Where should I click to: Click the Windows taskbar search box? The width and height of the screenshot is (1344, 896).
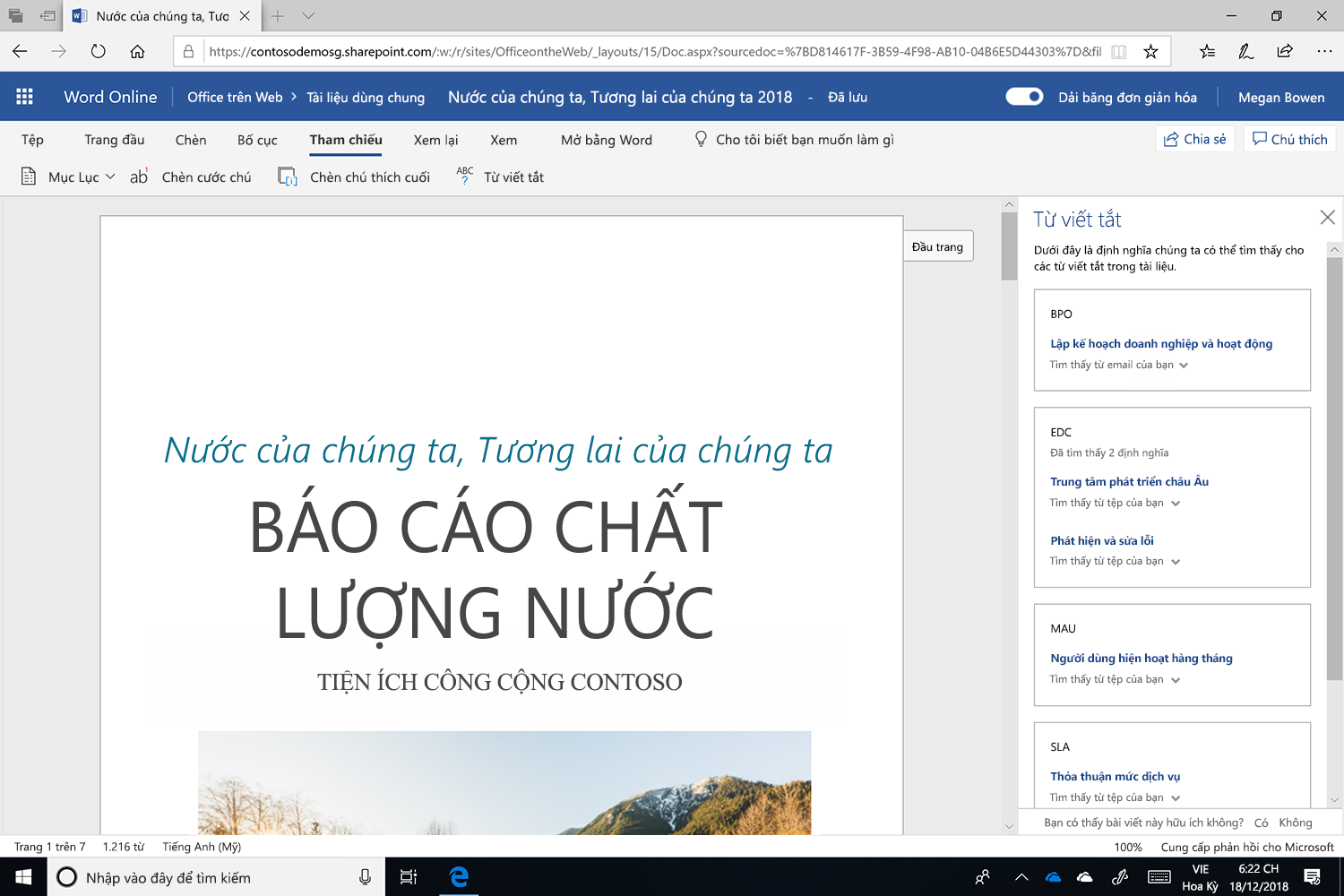[x=215, y=877]
